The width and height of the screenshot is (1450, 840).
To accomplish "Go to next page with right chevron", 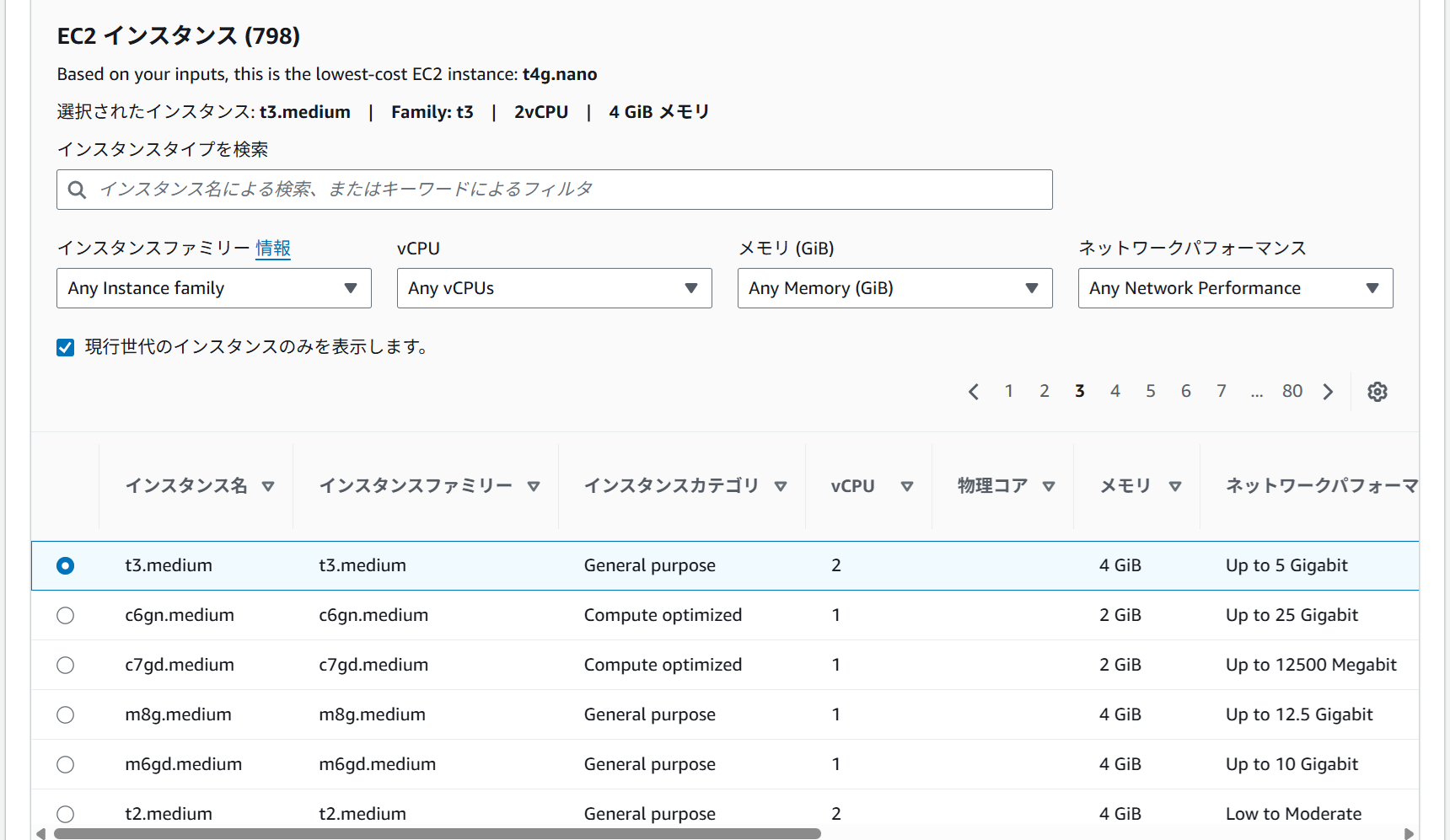I will (1329, 392).
